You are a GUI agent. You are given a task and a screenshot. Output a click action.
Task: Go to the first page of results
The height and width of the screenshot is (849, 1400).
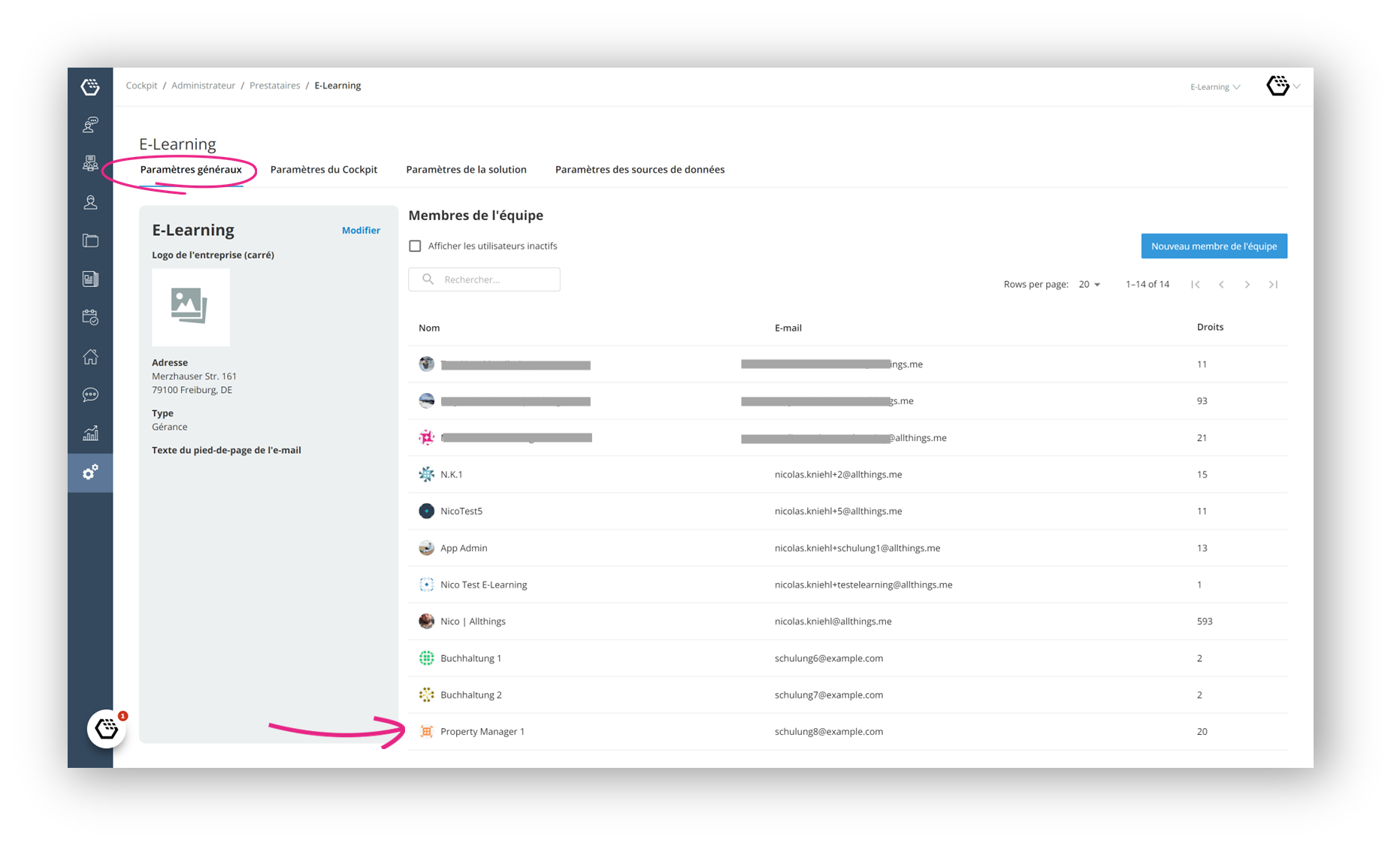[x=1195, y=284]
